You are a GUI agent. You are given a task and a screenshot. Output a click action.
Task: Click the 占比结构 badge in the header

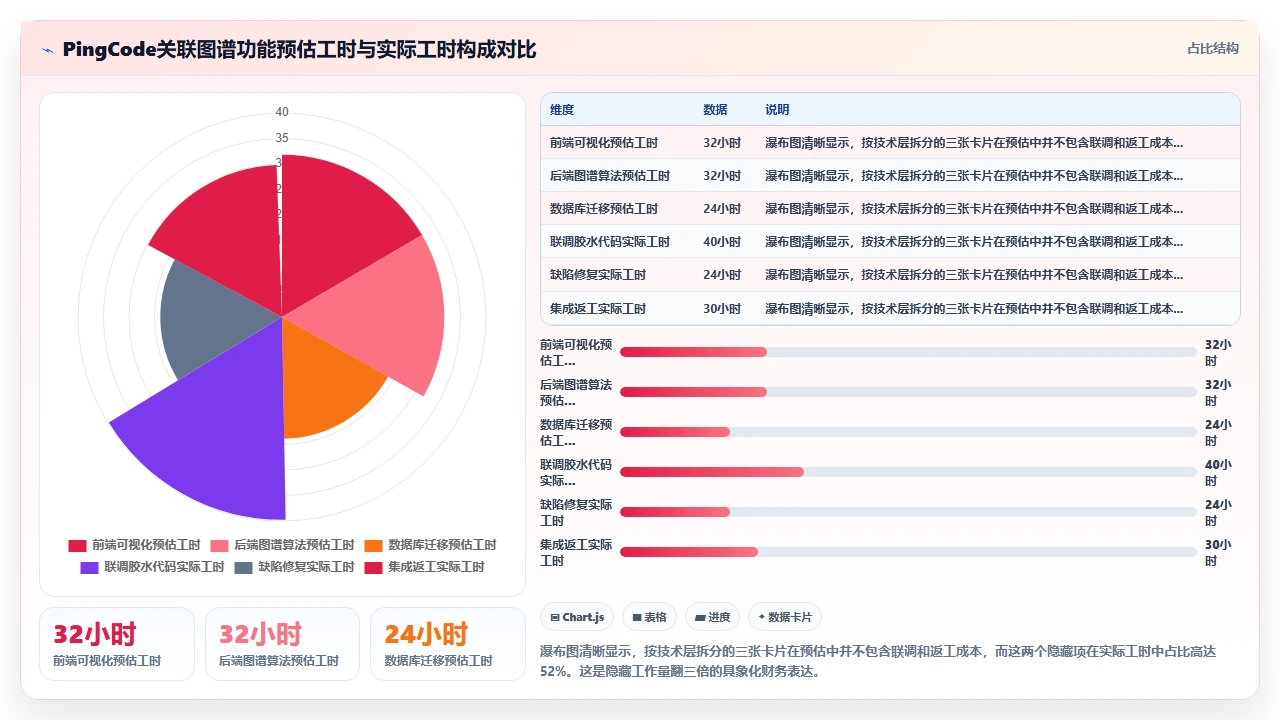(x=1213, y=48)
